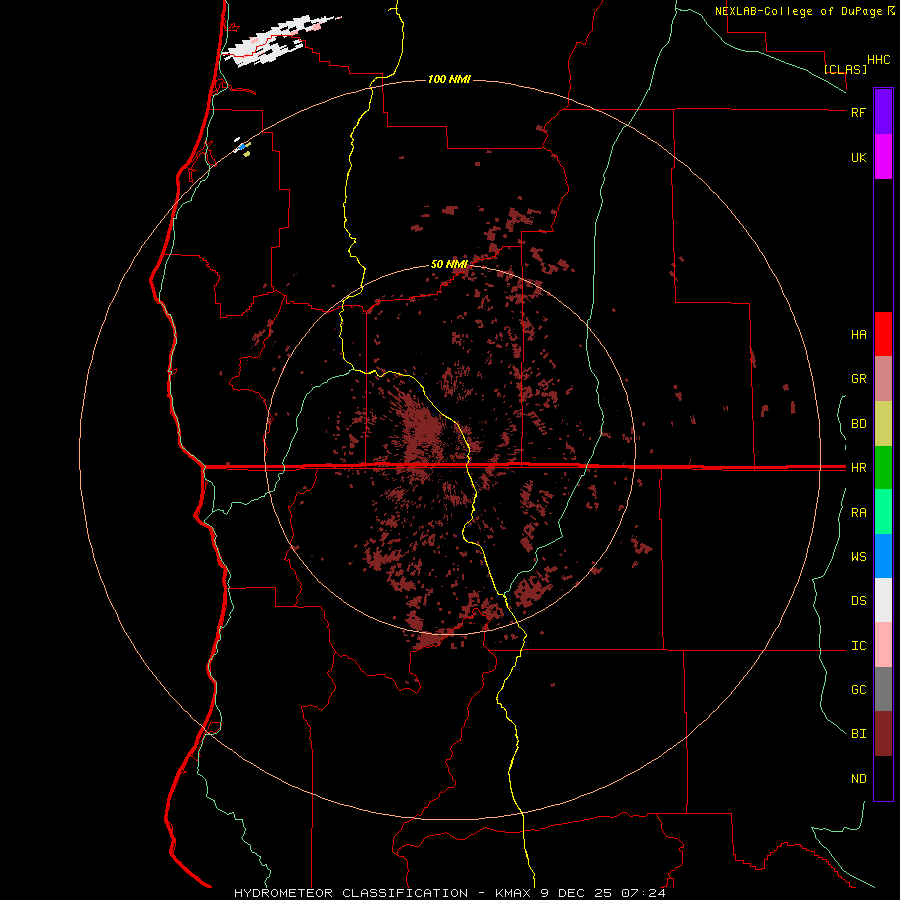Click the WS legend label
The width and height of the screenshot is (900, 900).
(x=858, y=556)
